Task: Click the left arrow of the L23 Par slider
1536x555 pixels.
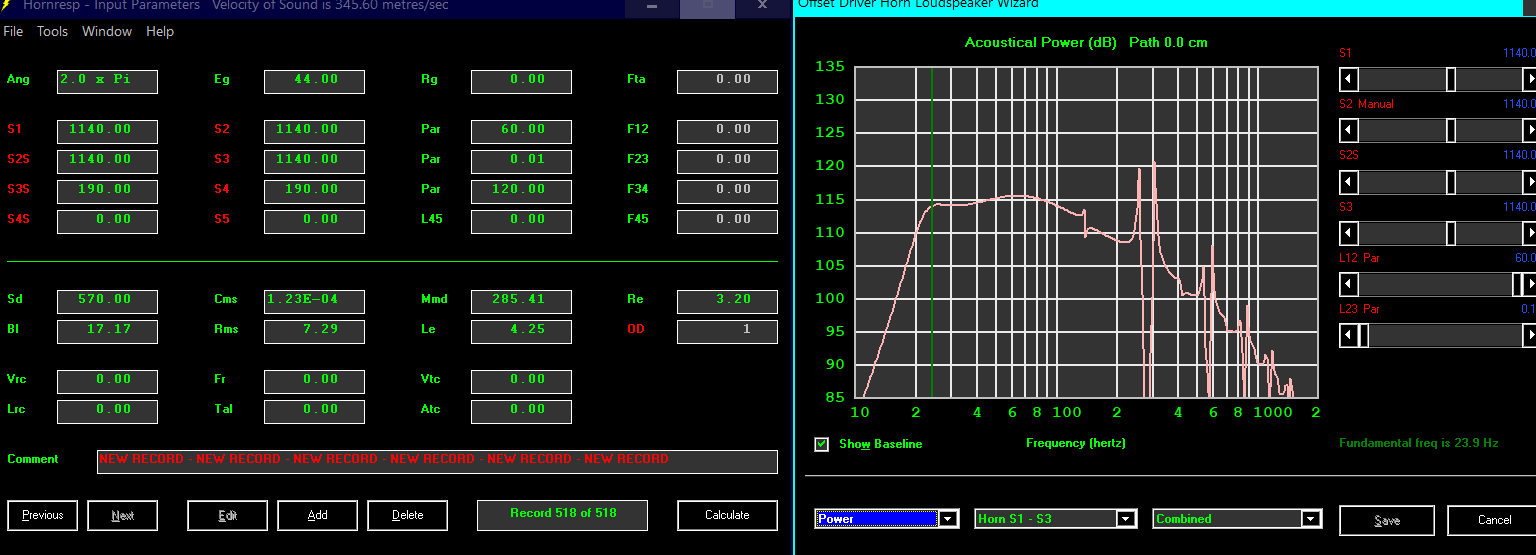Action: click(1348, 336)
